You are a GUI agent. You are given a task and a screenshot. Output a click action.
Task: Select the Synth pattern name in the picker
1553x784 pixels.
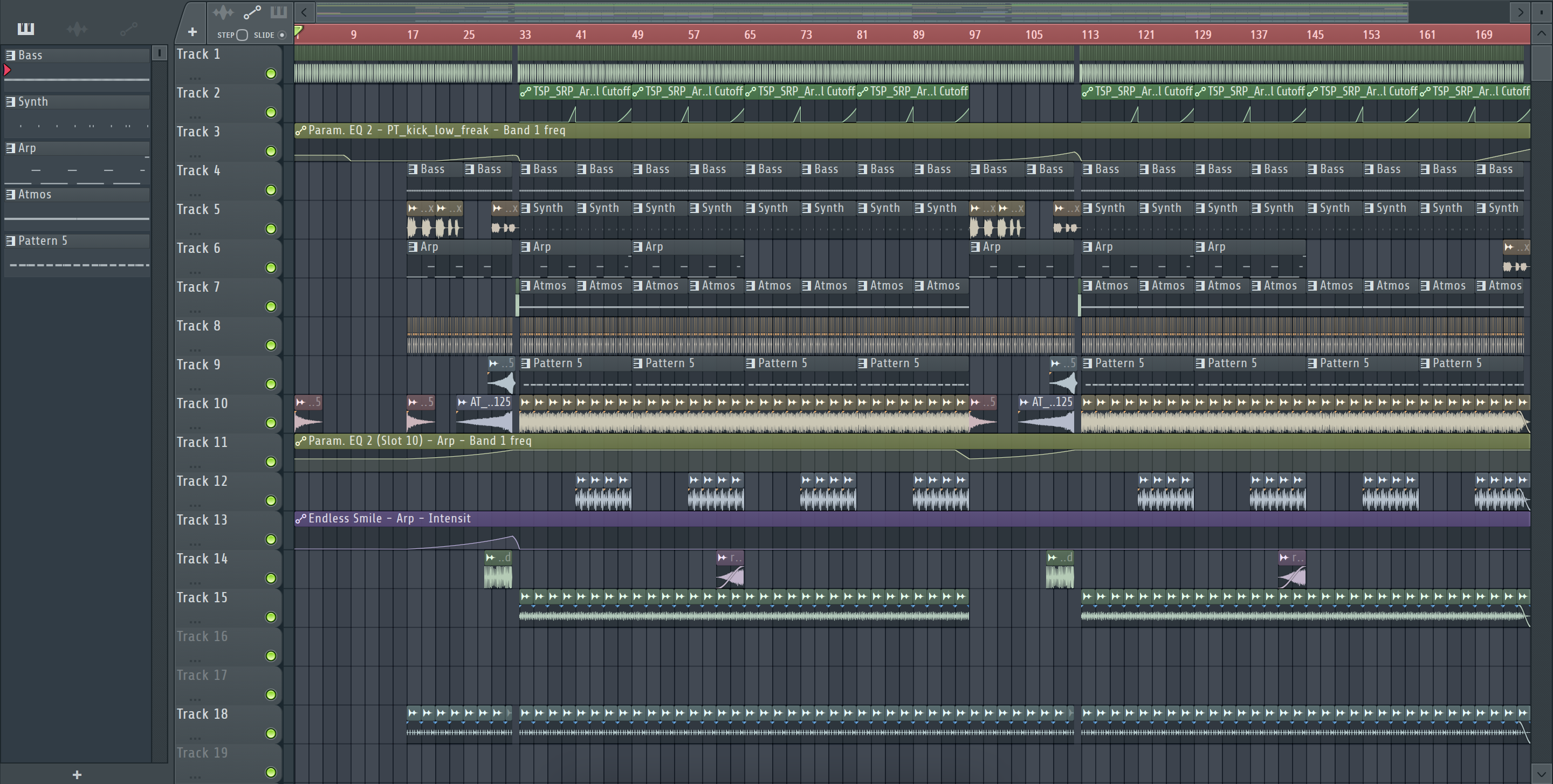(x=33, y=102)
